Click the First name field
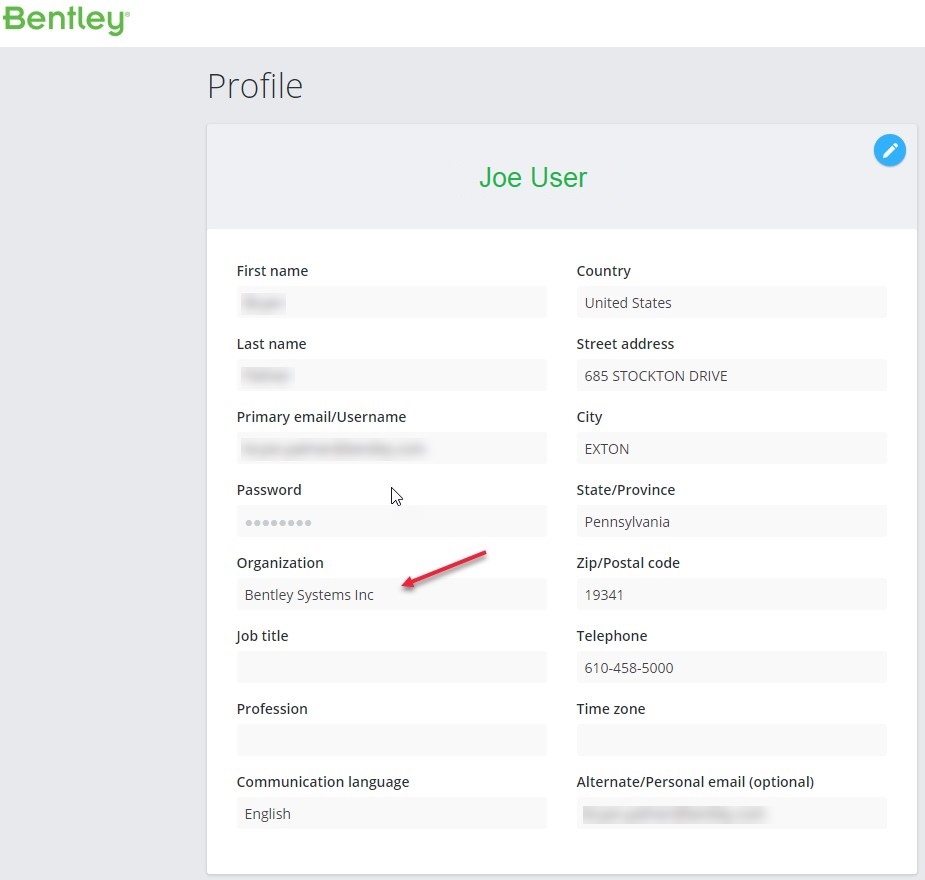The height and width of the screenshot is (880, 925). pos(391,302)
